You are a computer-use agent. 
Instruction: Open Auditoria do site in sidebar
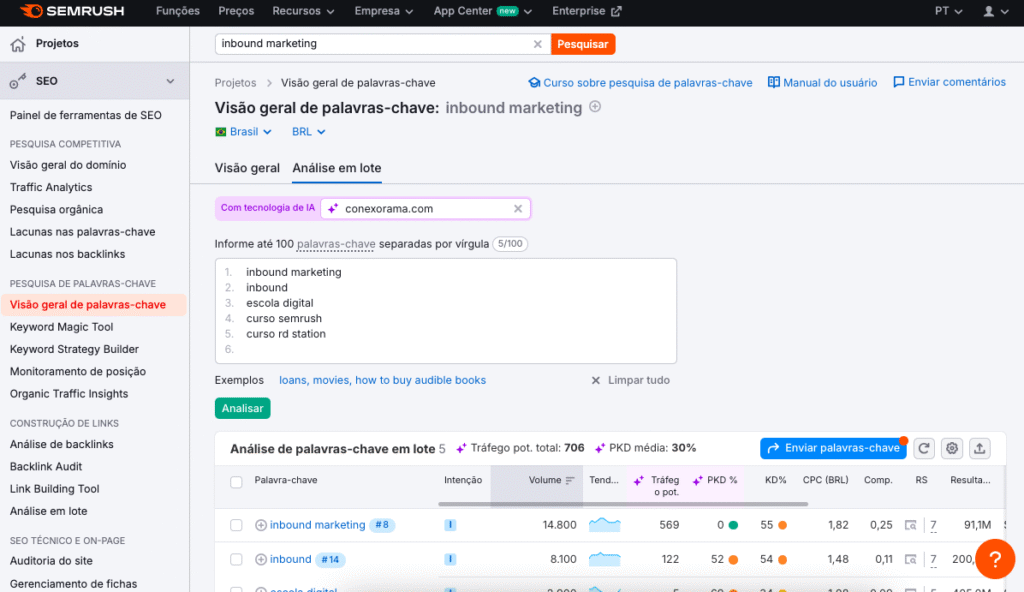coord(51,561)
